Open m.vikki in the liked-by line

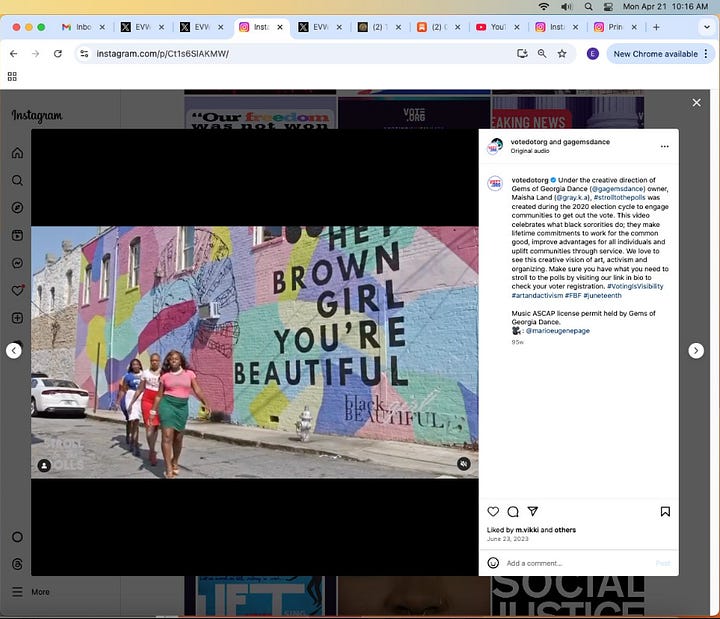(x=527, y=530)
